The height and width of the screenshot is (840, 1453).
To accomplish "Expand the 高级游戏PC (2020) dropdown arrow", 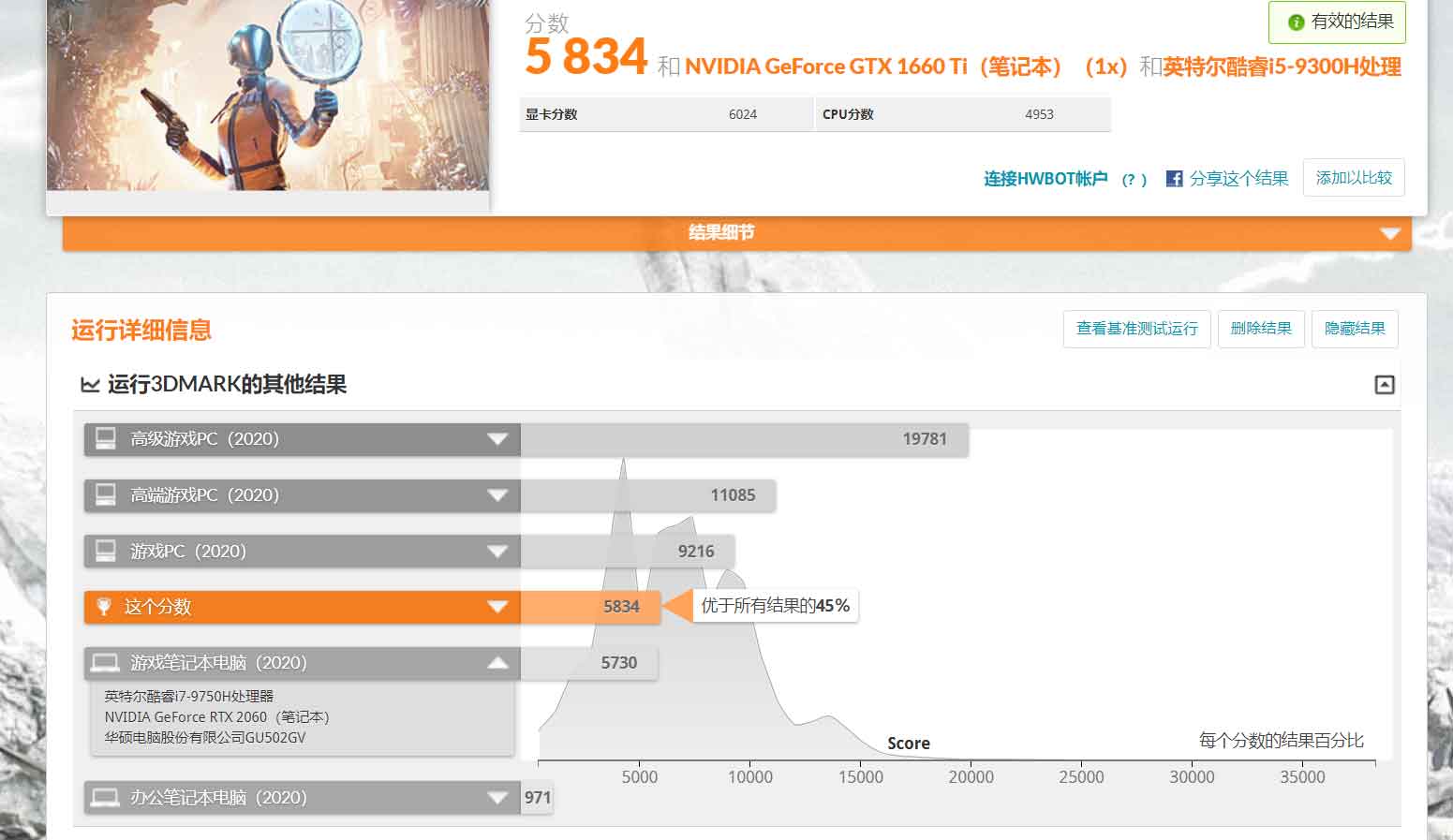I will pyautogui.click(x=497, y=439).
